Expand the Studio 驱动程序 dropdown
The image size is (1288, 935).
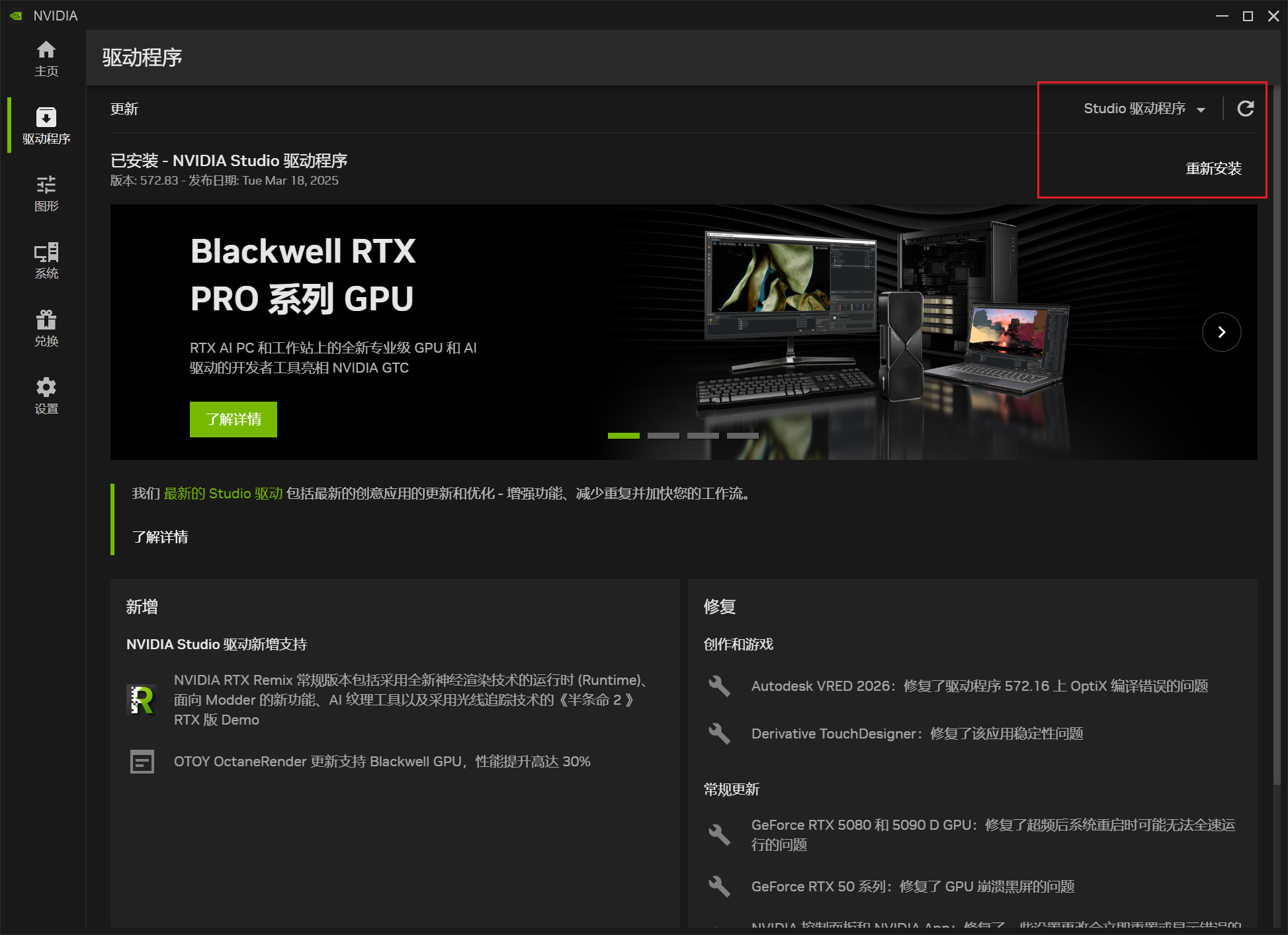pyautogui.click(x=1134, y=109)
